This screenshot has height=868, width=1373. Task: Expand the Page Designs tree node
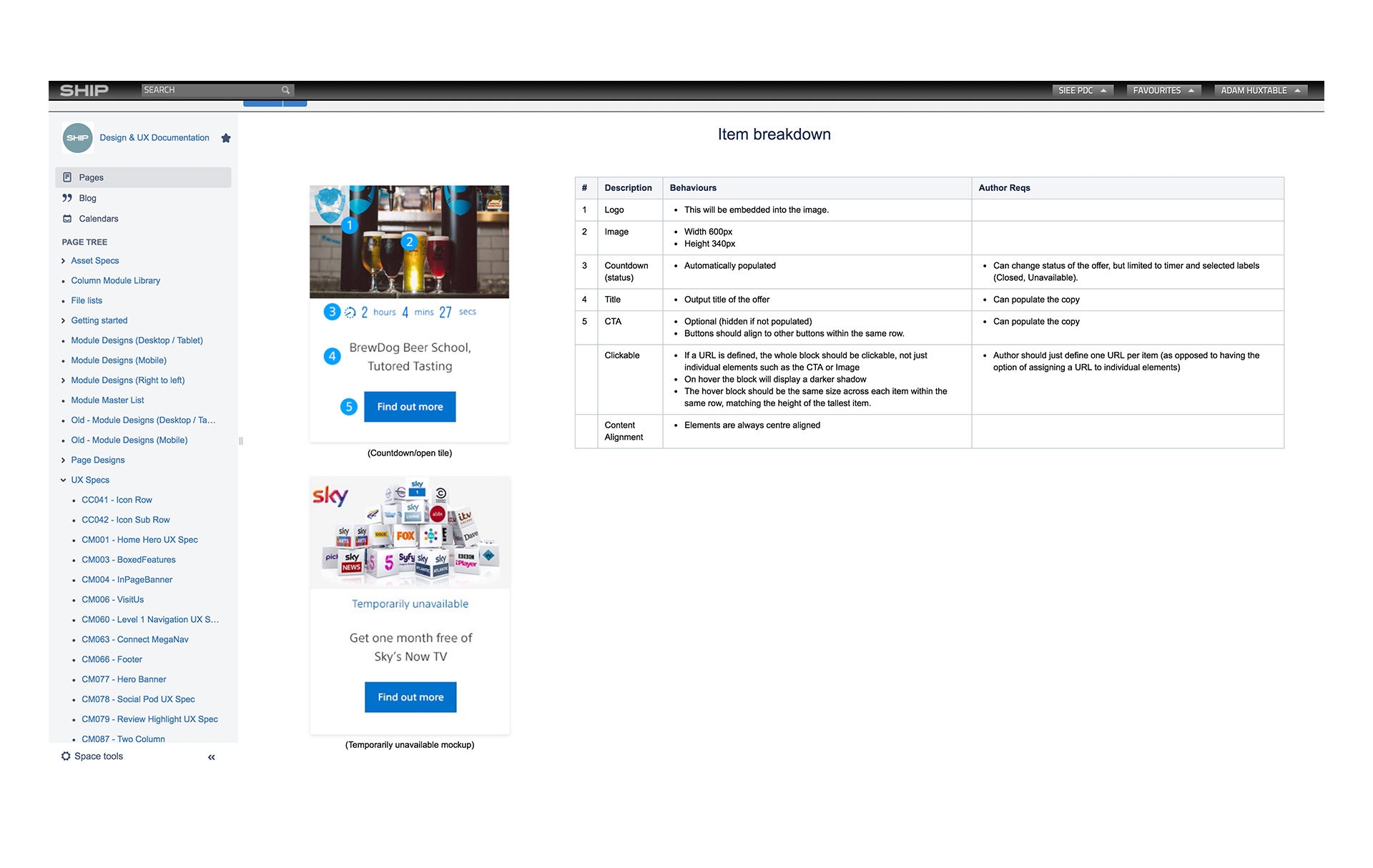click(x=63, y=460)
